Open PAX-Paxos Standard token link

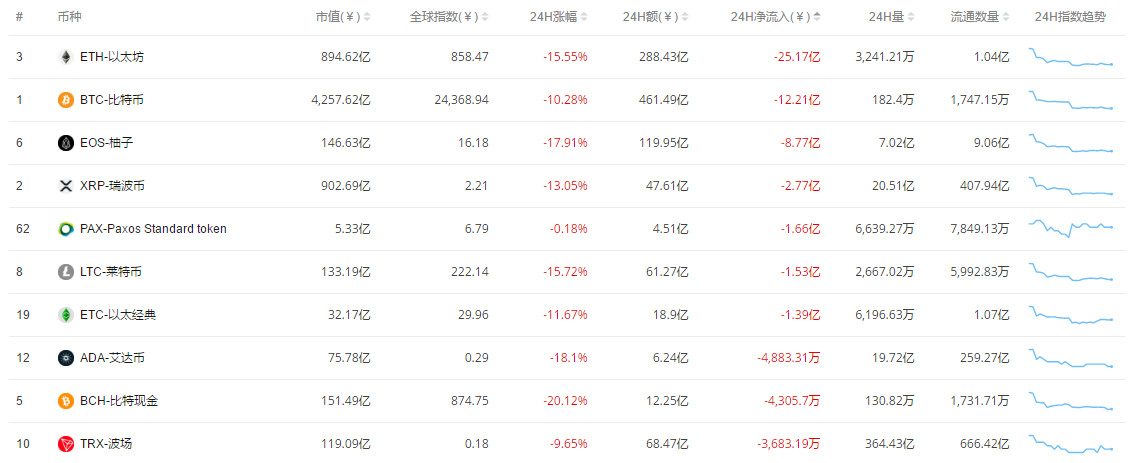153,229
